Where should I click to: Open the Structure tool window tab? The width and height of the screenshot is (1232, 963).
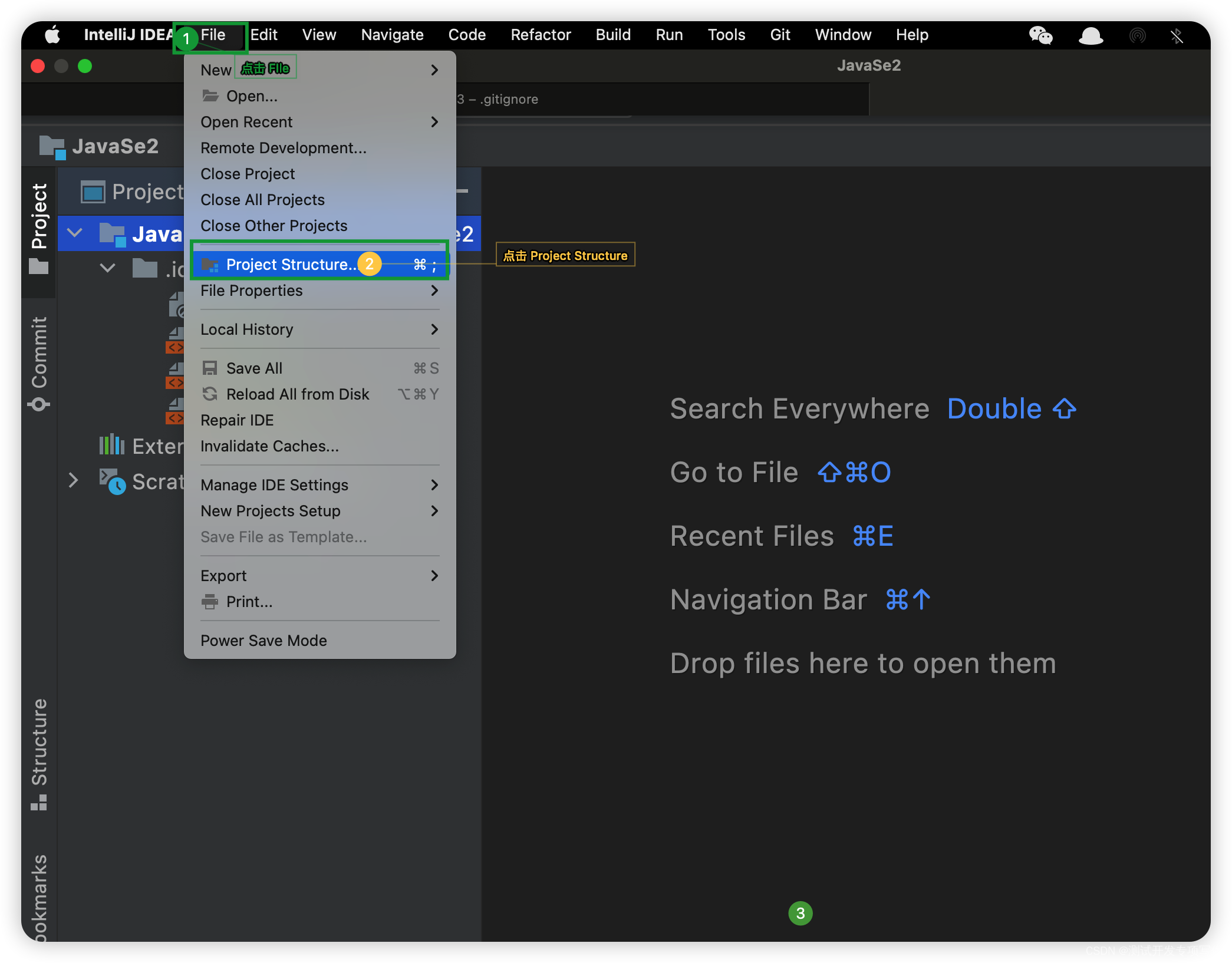[x=39, y=754]
